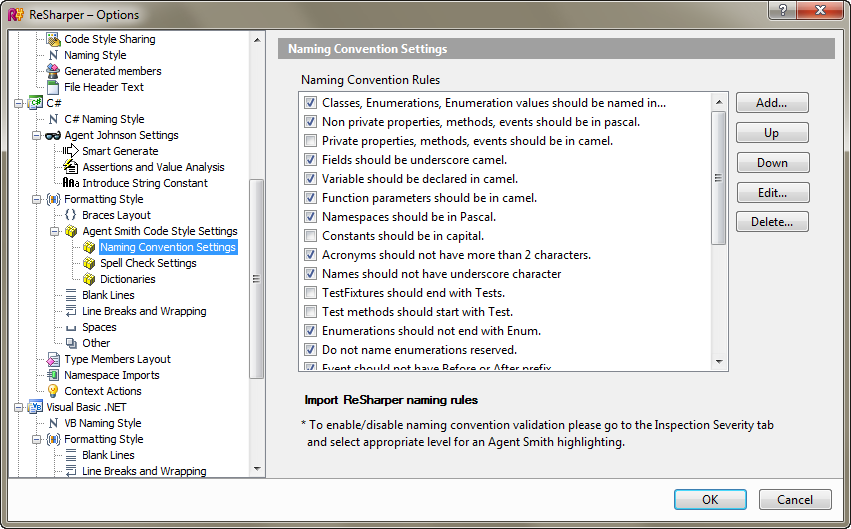Click Import ReSharper naming rules link
Image resolution: width=851 pixels, height=529 pixels.
point(391,400)
